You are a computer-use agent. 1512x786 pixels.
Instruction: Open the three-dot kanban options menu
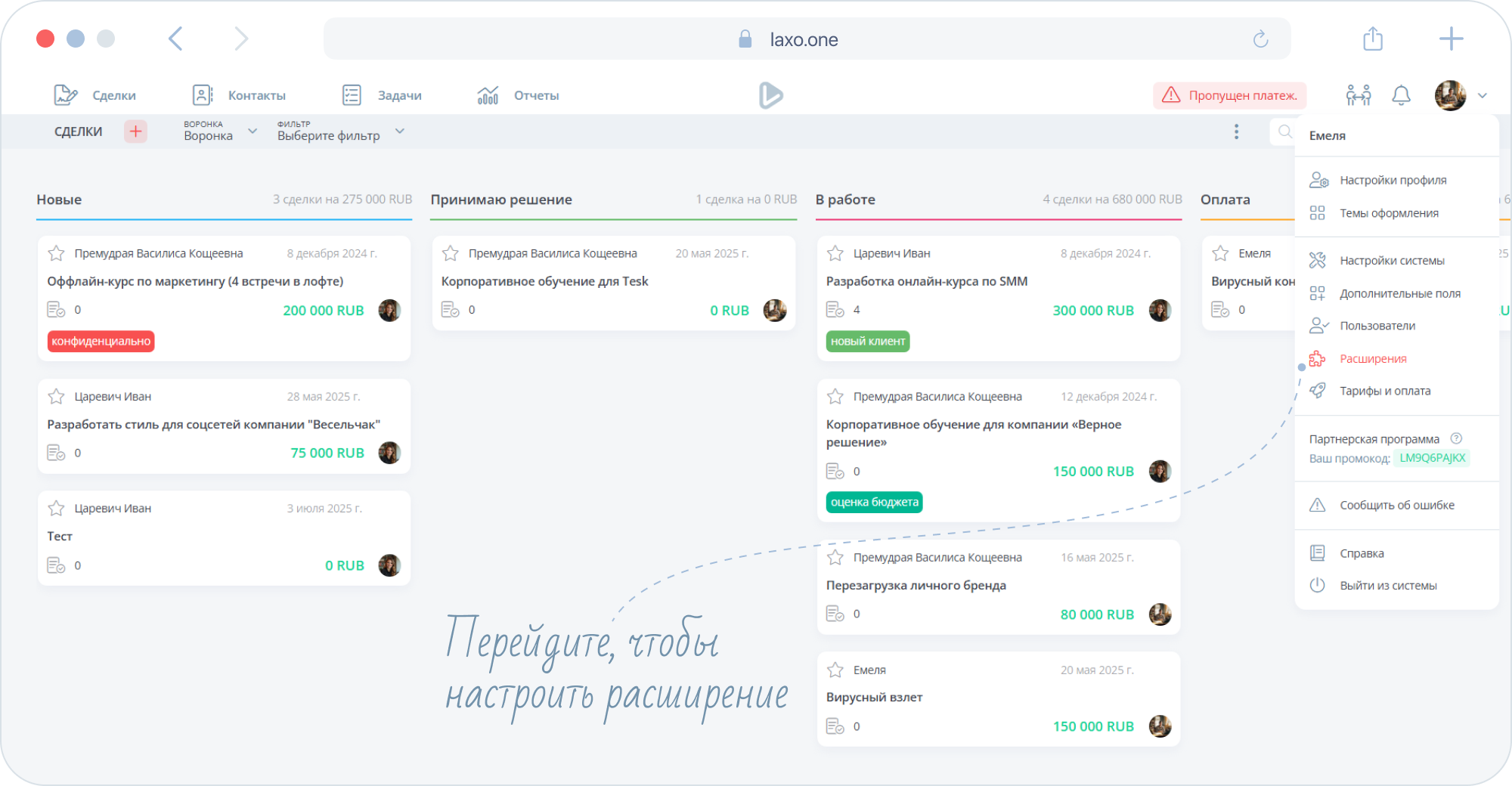1236,132
